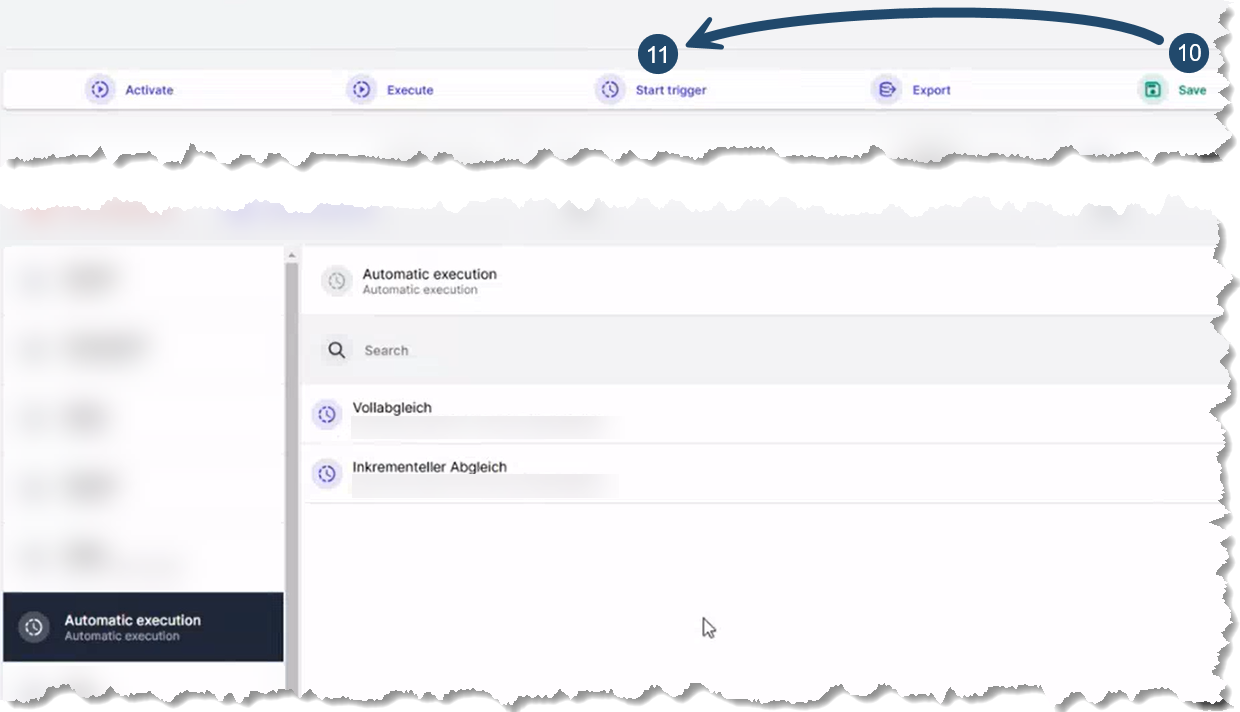Click the Execute label
The width and height of the screenshot is (1240, 712).
pyautogui.click(x=410, y=90)
